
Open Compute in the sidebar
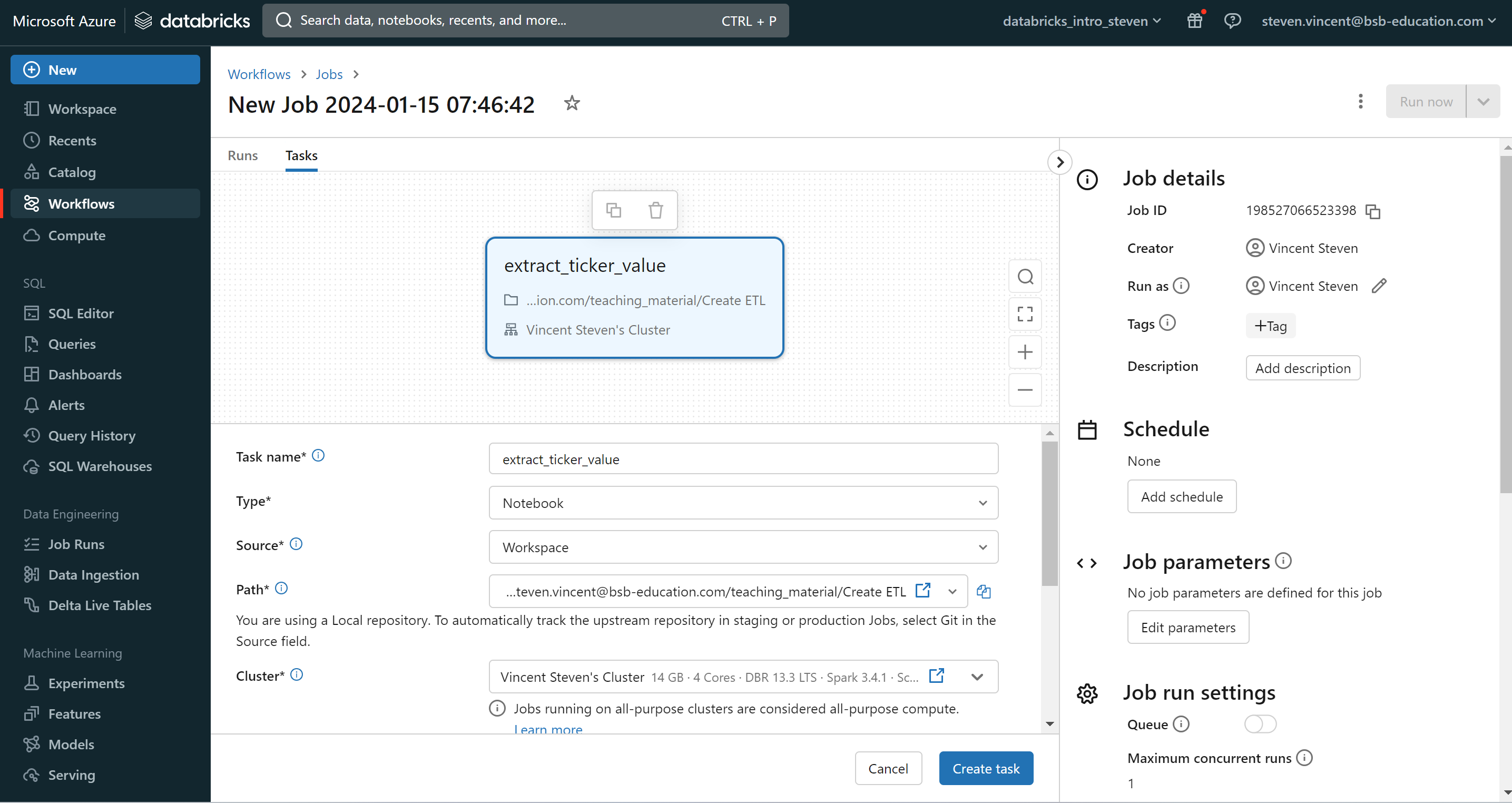(105, 236)
